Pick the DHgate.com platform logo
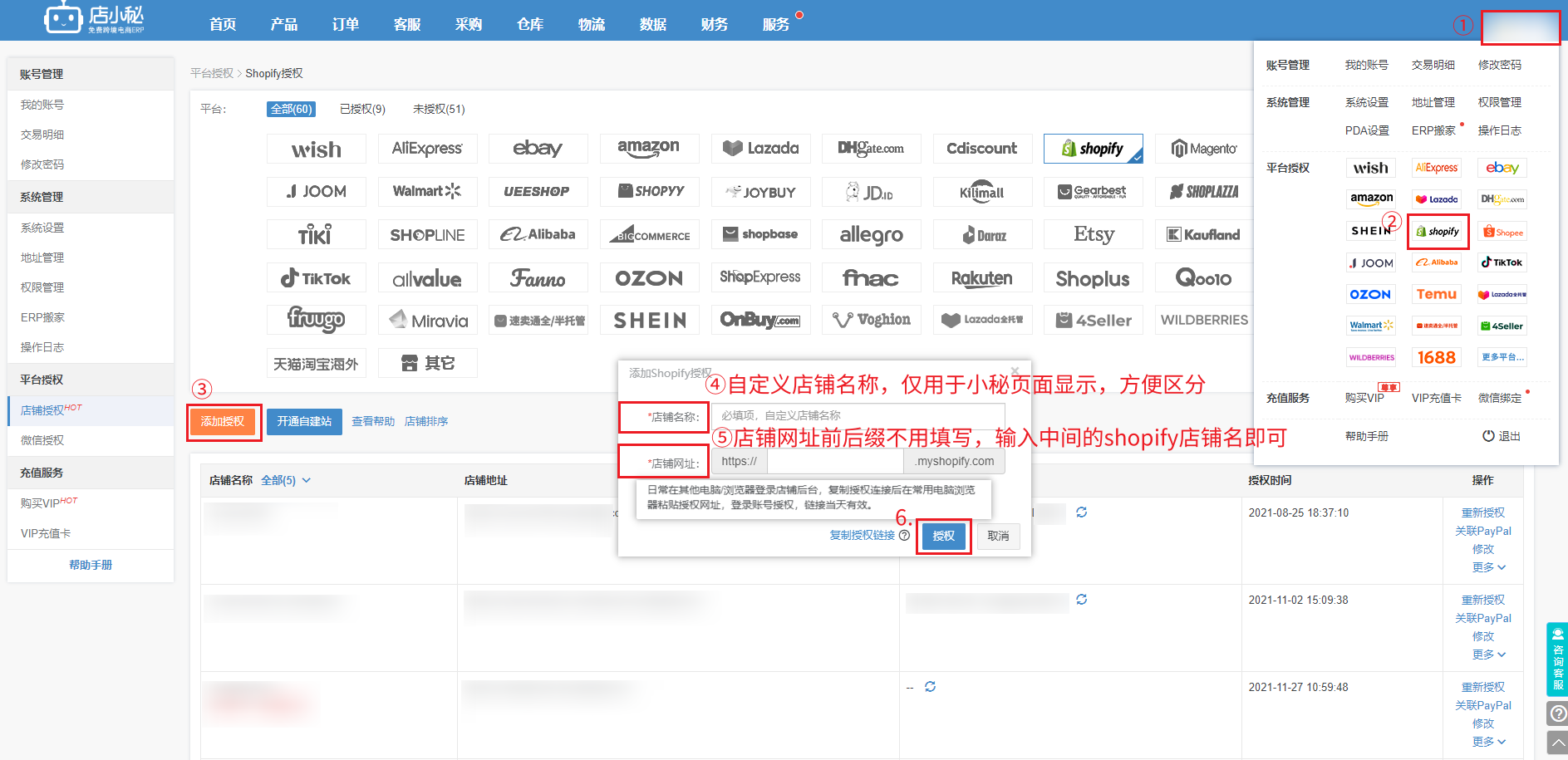 [871, 149]
